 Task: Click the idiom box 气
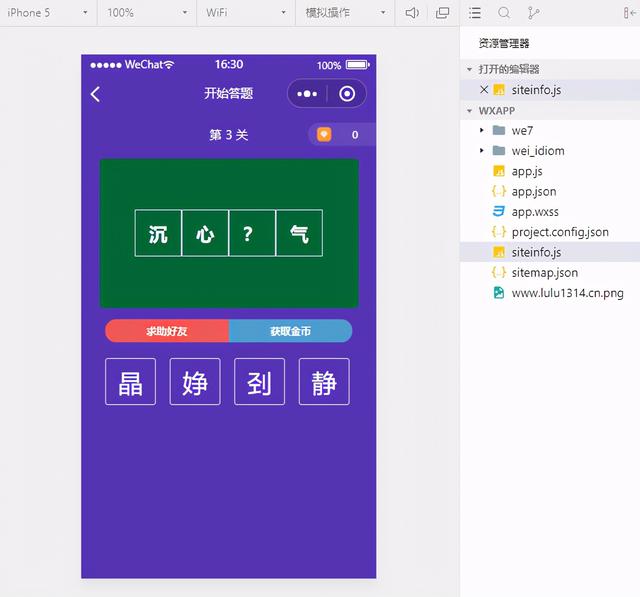tap(299, 233)
